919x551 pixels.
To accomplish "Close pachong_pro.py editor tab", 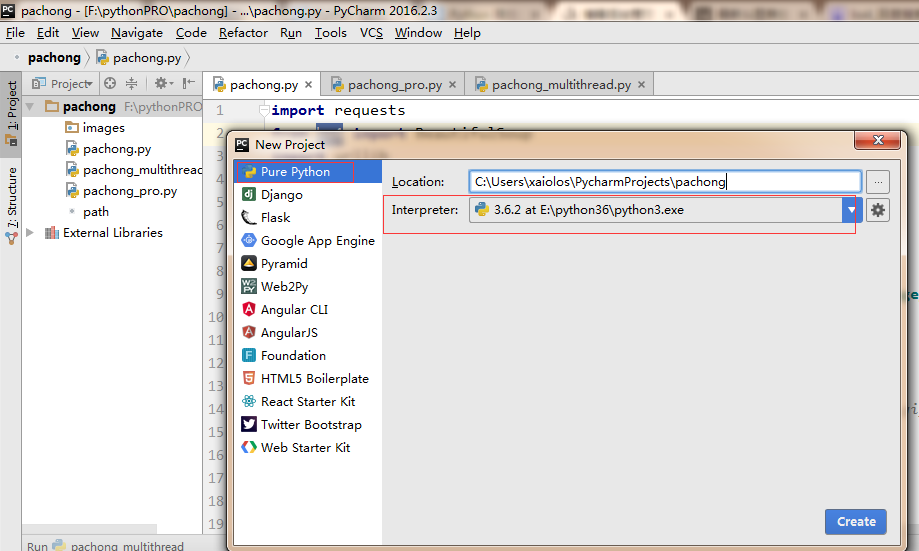I will (452, 84).
